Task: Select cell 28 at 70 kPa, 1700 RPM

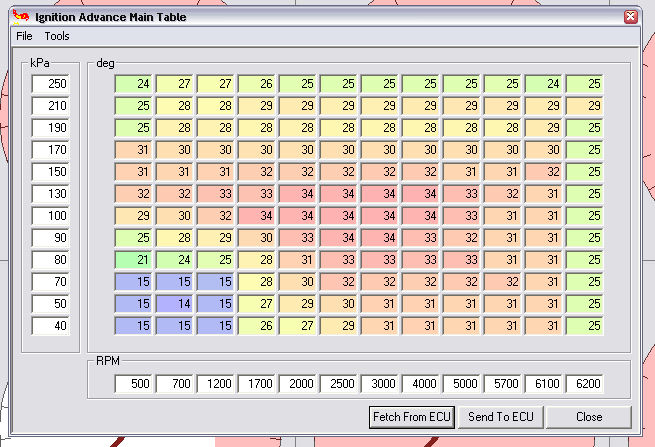Action: (x=256, y=282)
